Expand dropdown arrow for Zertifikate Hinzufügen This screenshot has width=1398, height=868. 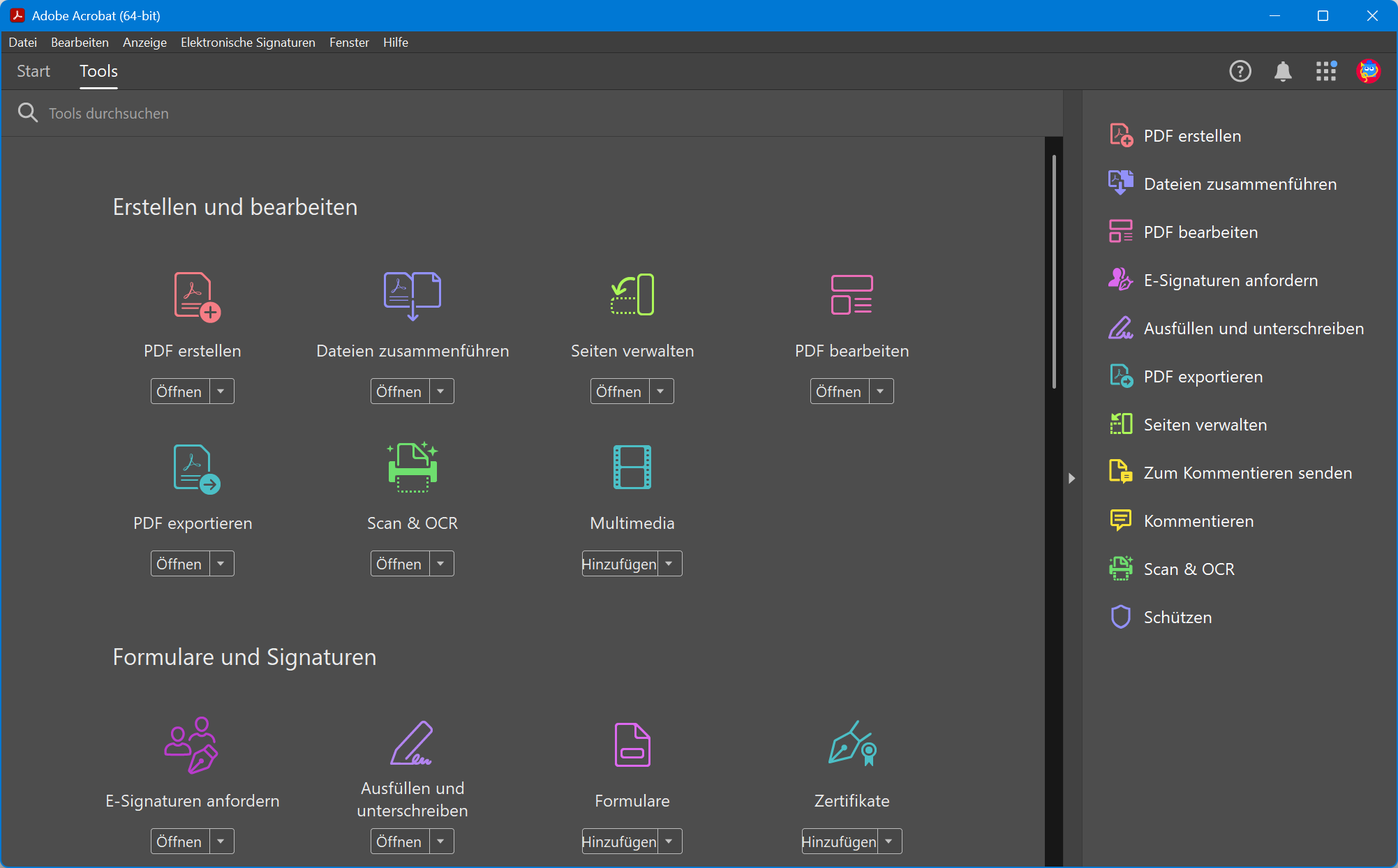pos(889,841)
